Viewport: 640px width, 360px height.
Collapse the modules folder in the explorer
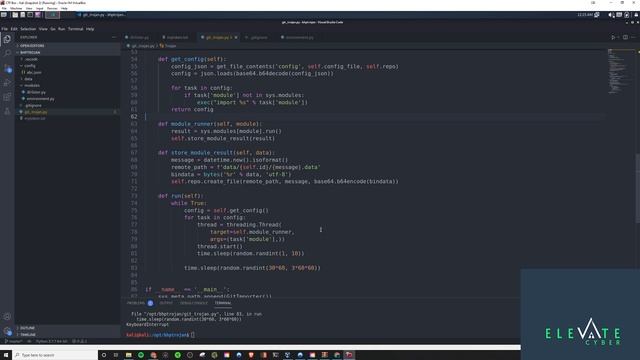[x=67, y=85]
